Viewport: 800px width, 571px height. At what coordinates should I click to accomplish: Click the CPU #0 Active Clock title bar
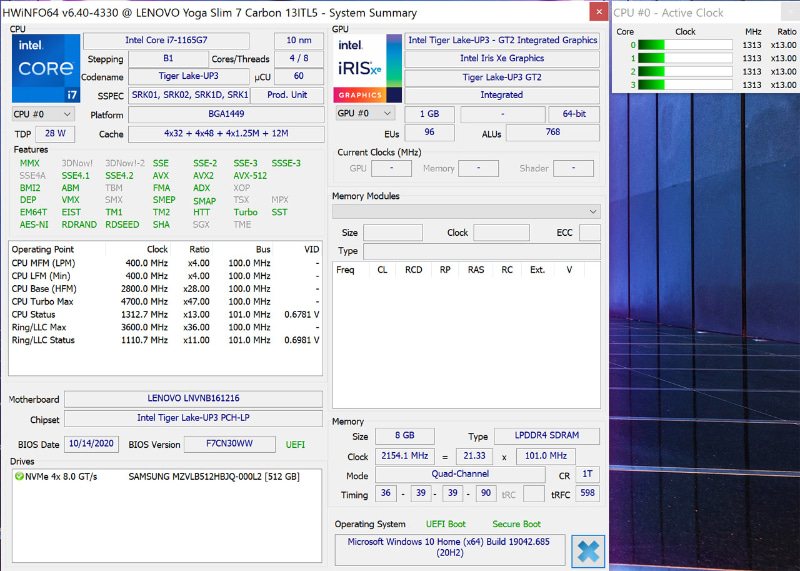(x=696, y=12)
